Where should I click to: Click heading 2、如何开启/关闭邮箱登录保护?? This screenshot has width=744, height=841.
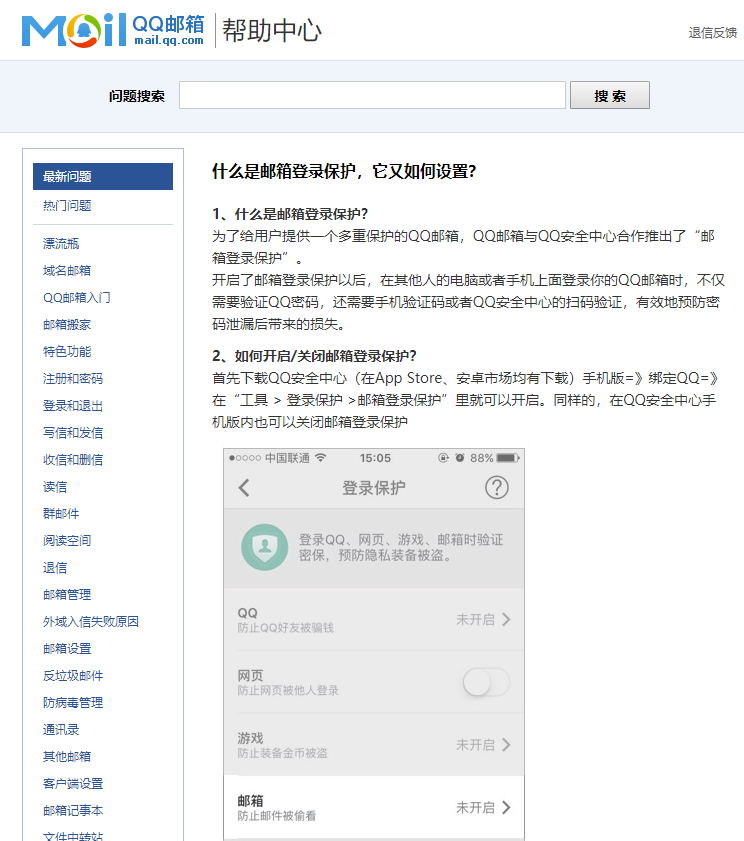click(314, 356)
